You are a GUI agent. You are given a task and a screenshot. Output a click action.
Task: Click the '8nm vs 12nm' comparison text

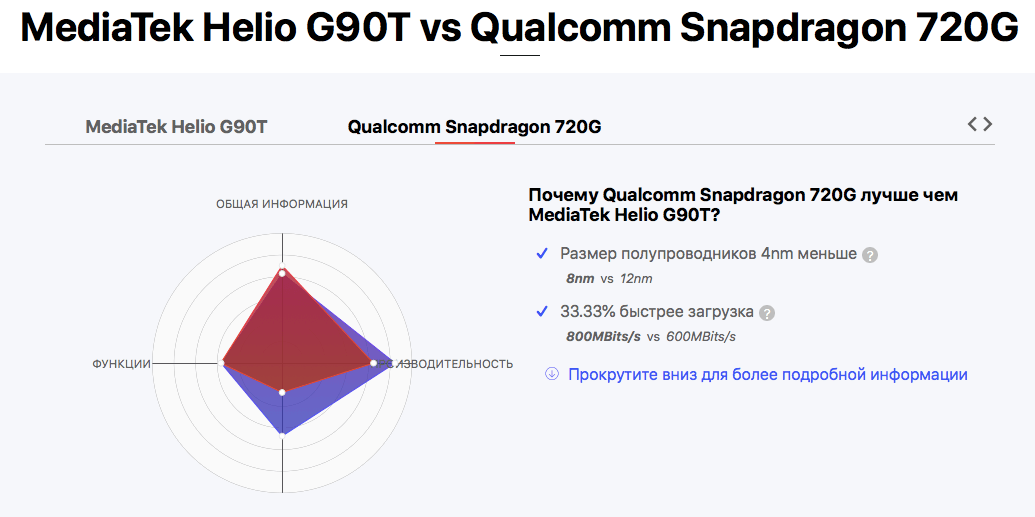pos(609,278)
